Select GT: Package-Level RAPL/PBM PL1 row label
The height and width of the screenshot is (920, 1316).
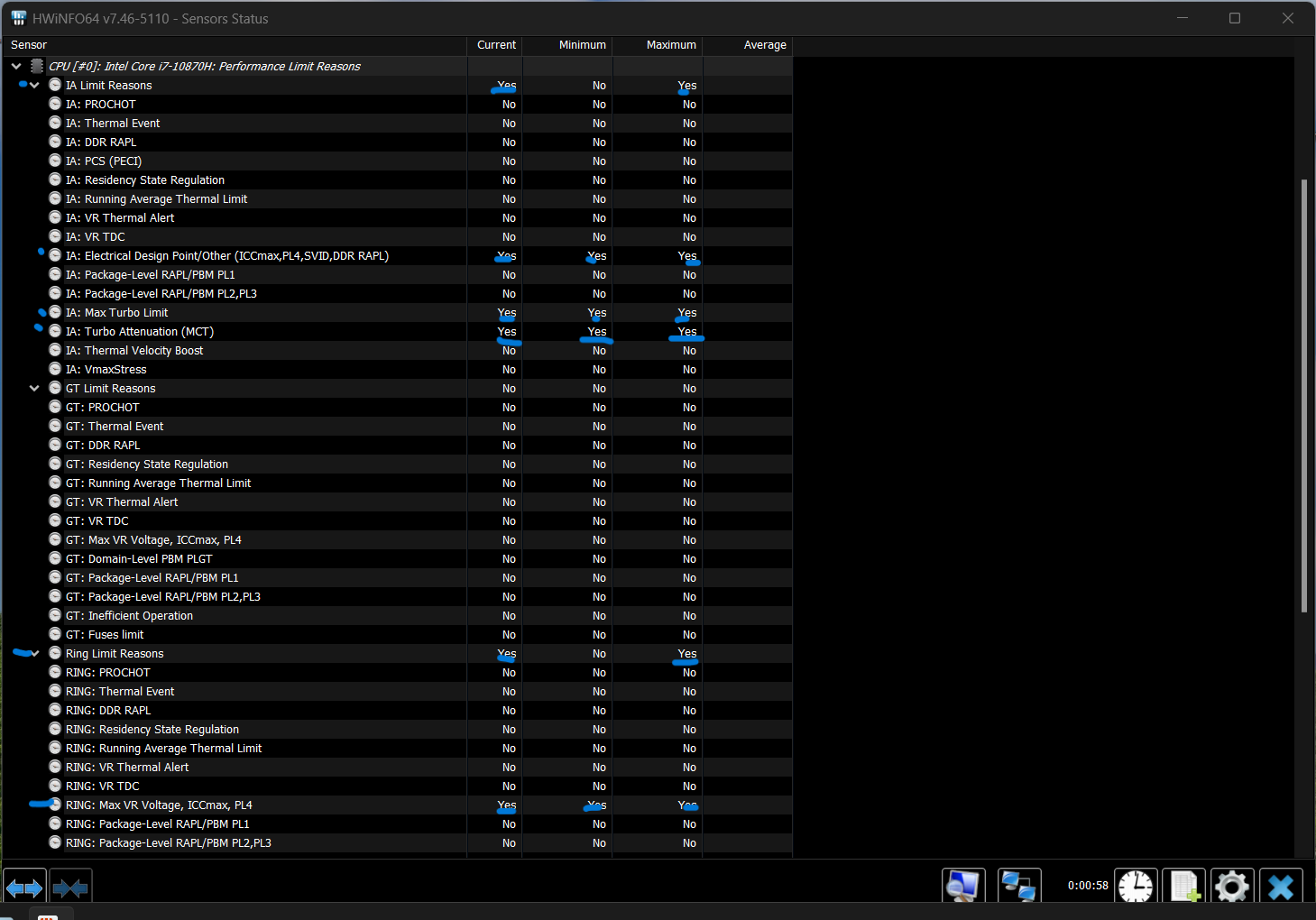point(152,577)
